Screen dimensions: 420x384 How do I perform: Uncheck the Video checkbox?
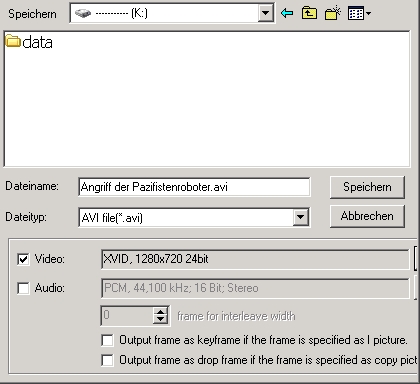(x=23, y=259)
